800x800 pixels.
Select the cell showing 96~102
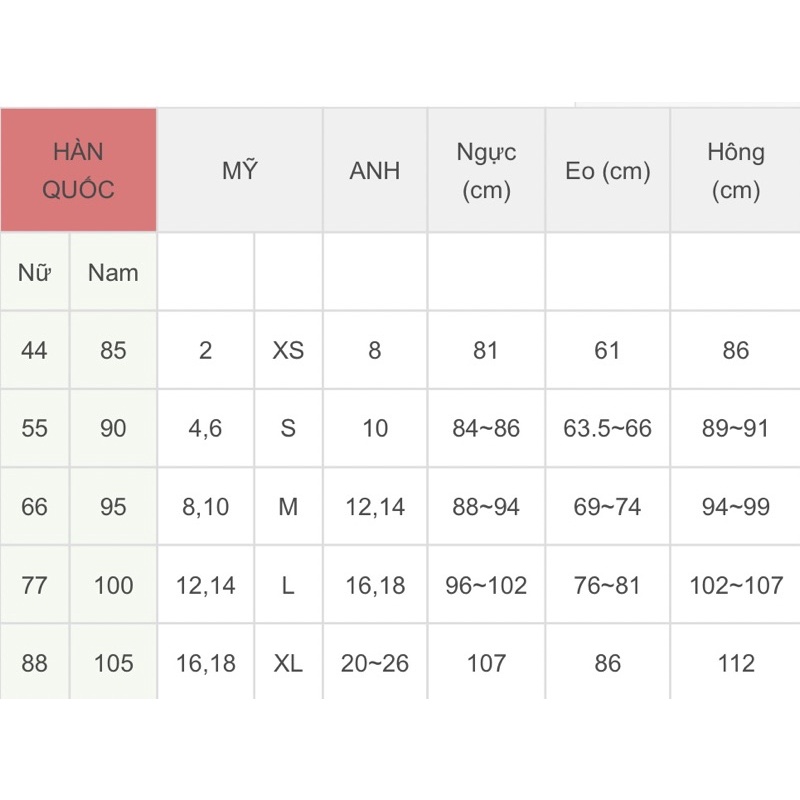486,585
